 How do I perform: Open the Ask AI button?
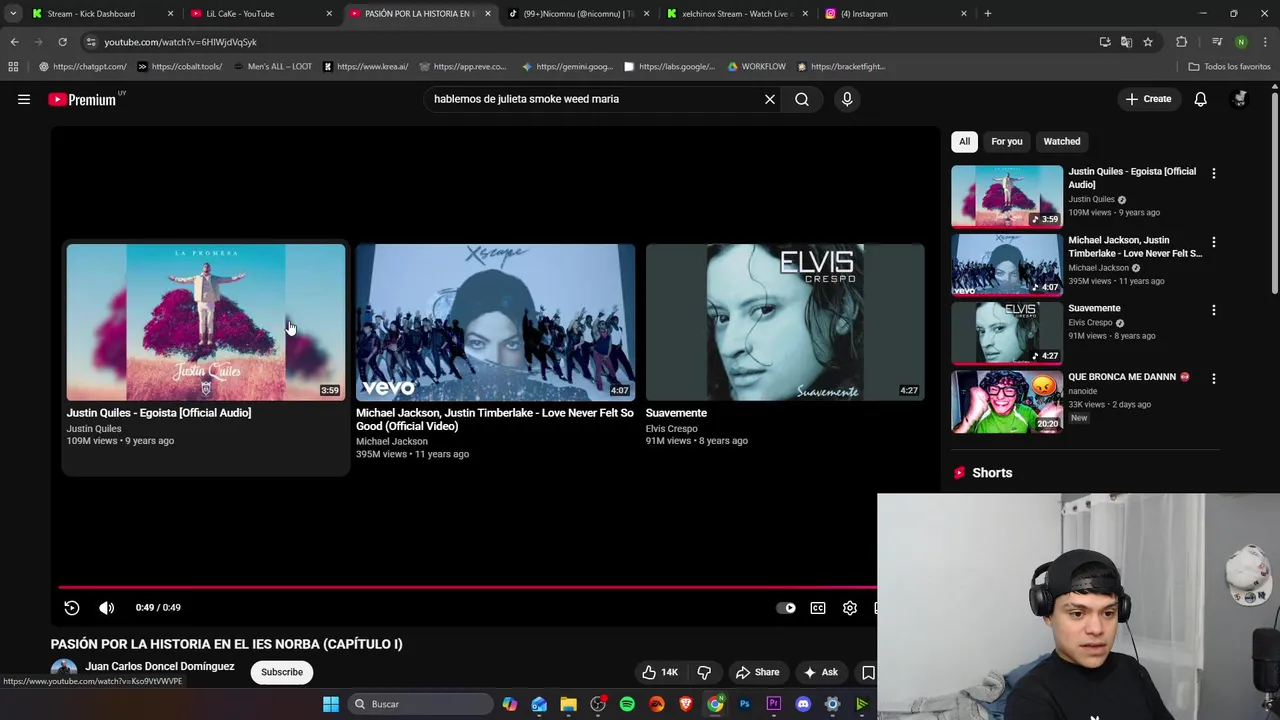pyautogui.click(x=821, y=672)
